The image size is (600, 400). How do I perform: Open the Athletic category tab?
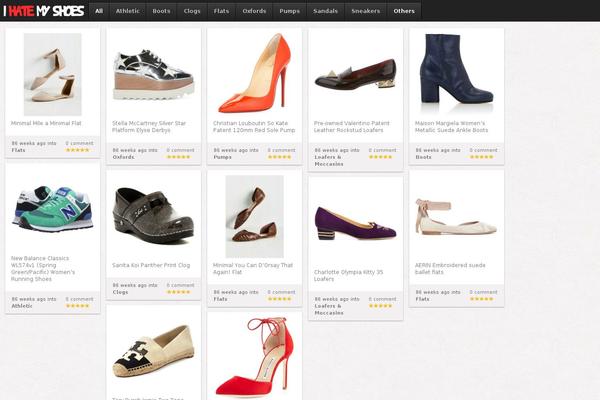[x=128, y=11]
